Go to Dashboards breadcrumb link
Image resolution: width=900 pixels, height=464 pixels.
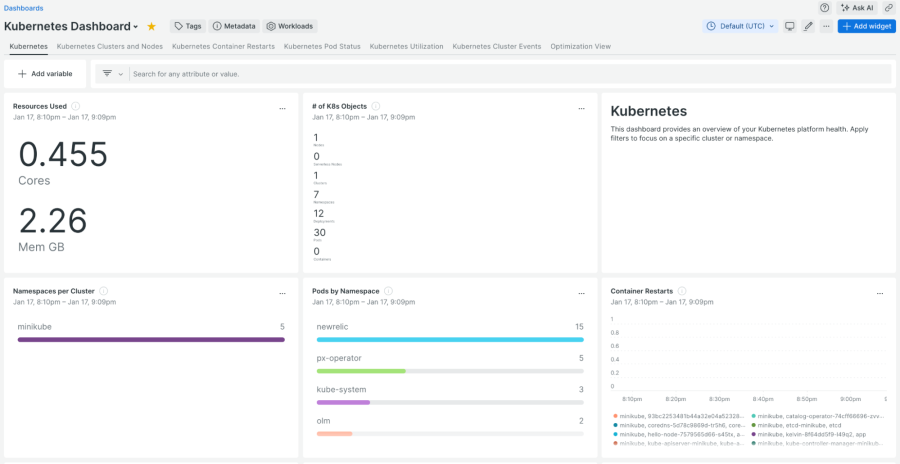pos(24,7)
